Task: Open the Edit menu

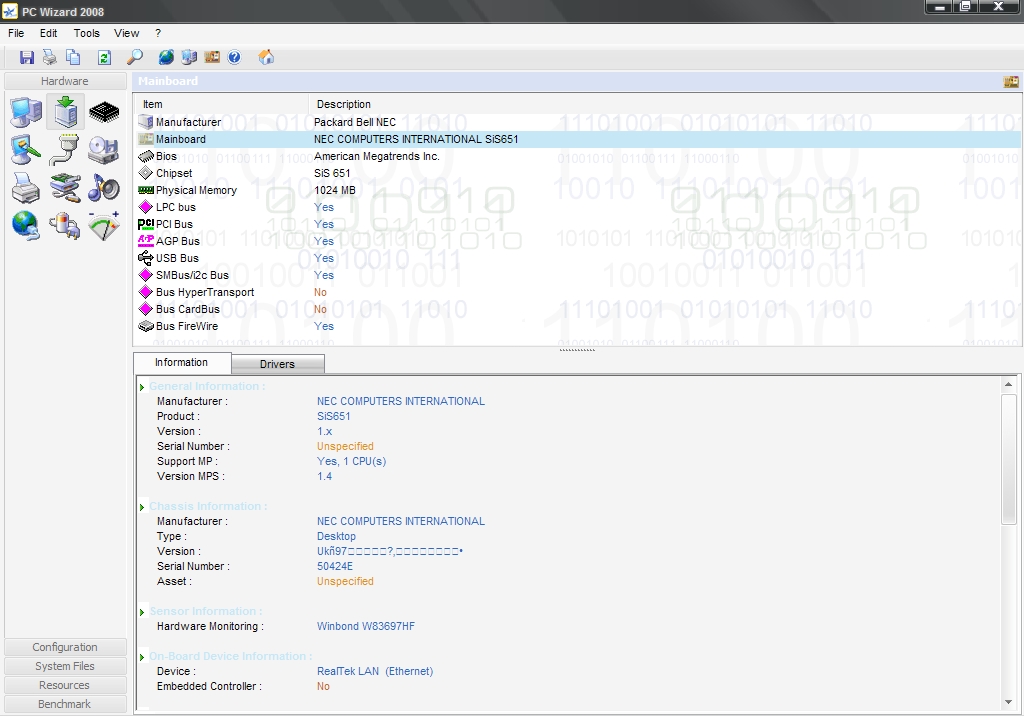Action: coord(48,33)
